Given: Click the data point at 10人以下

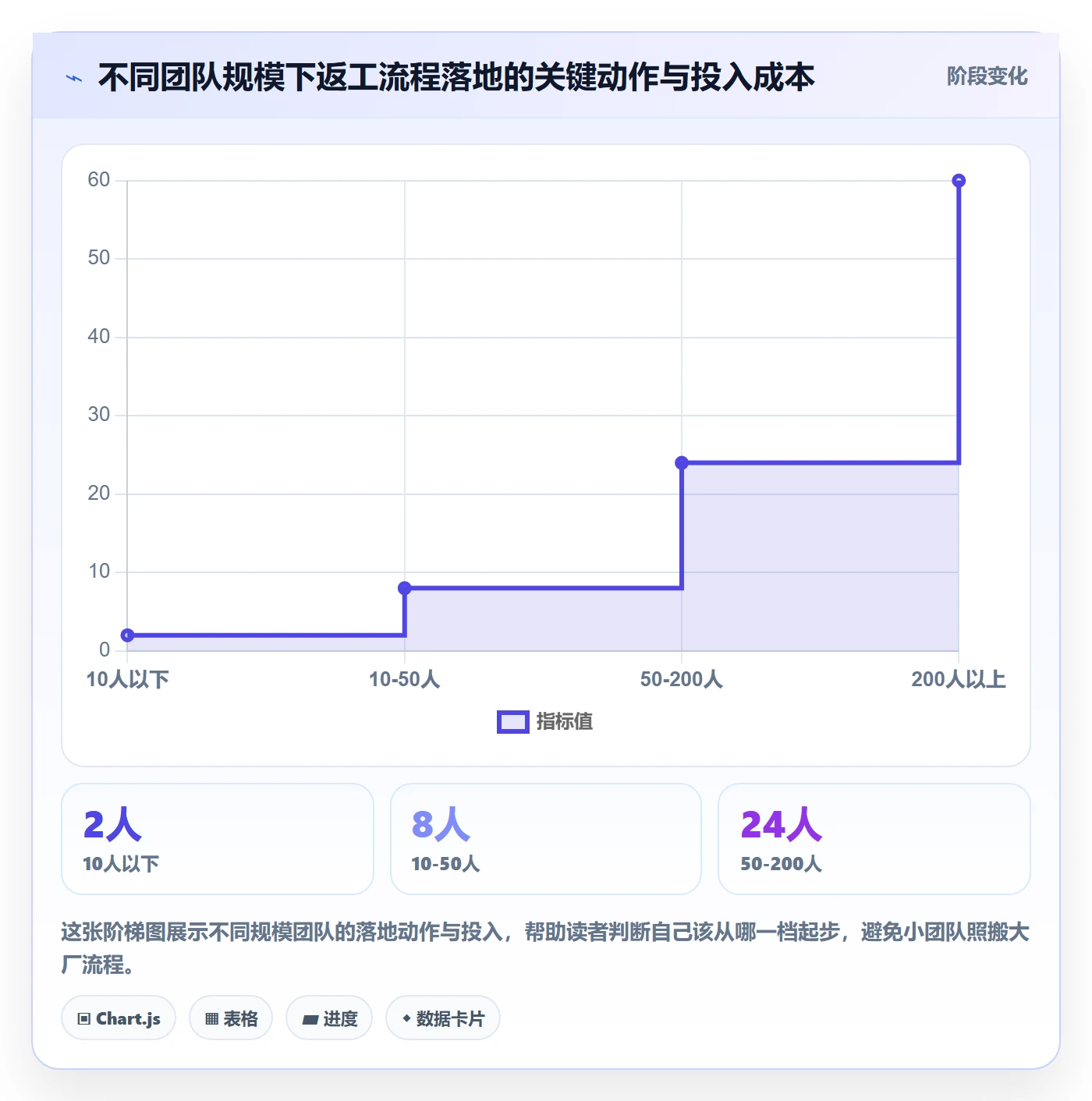Looking at the screenshot, I should click(128, 635).
